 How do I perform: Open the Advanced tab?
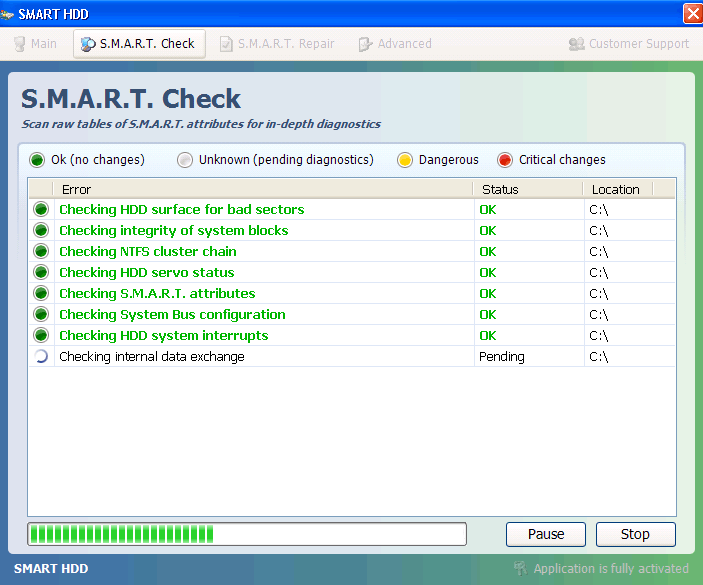pyautogui.click(x=395, y=44)
